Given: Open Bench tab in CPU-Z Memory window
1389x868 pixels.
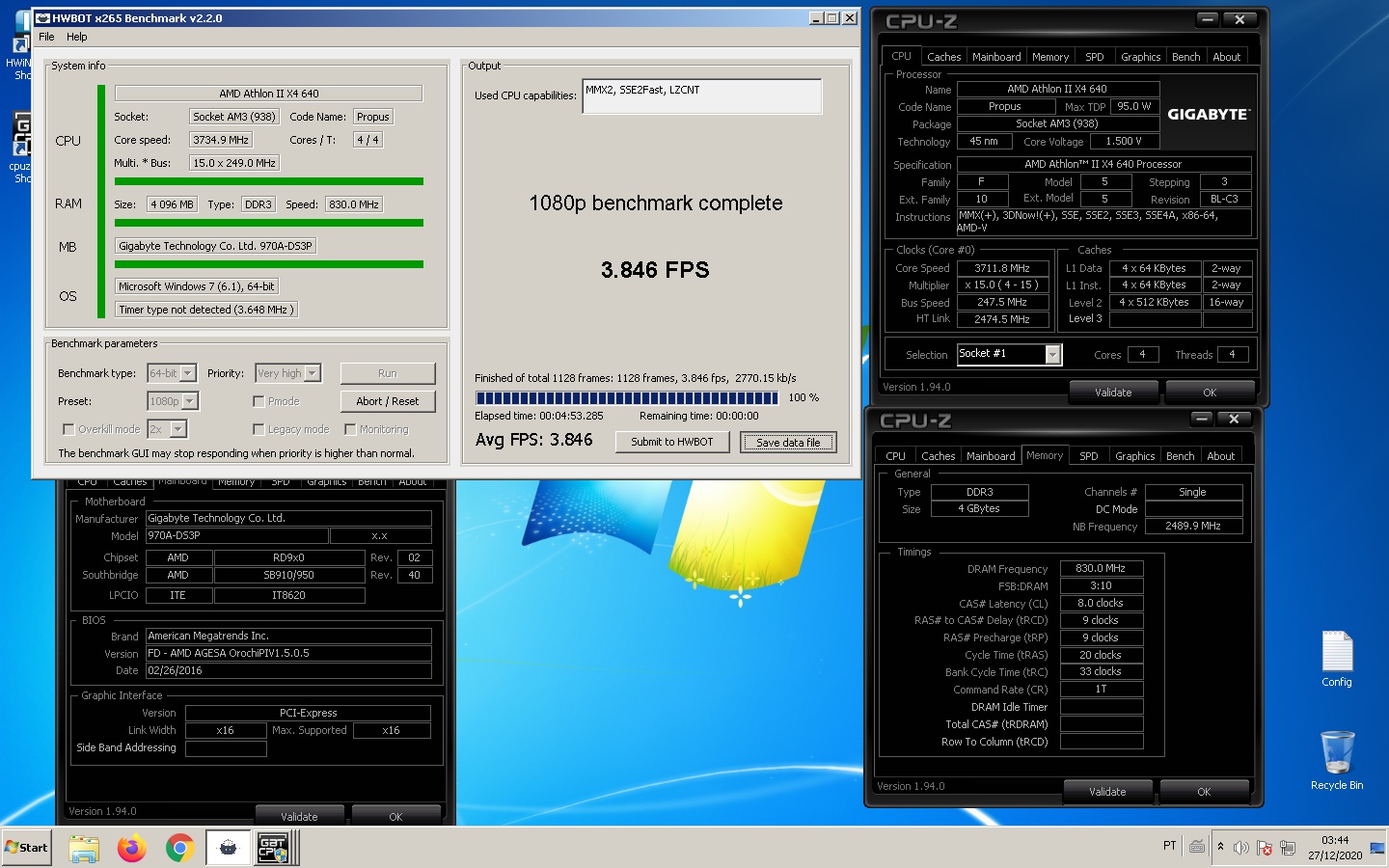Looking at the screenshot, I should click(1181, 456).
